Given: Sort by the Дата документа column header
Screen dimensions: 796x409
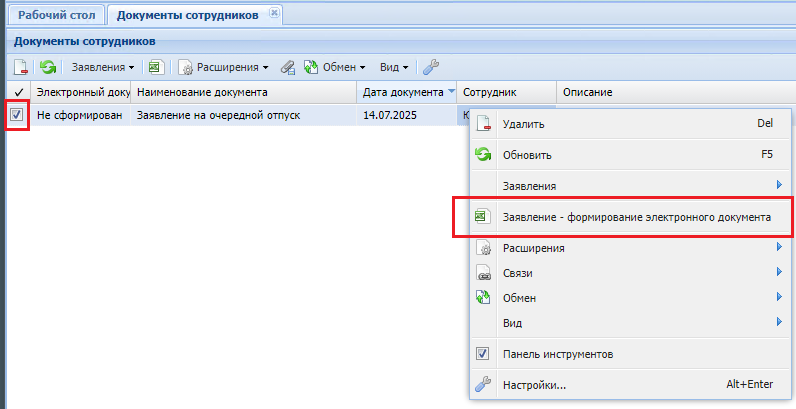Looking at the screenshot, I should point(403,92).
